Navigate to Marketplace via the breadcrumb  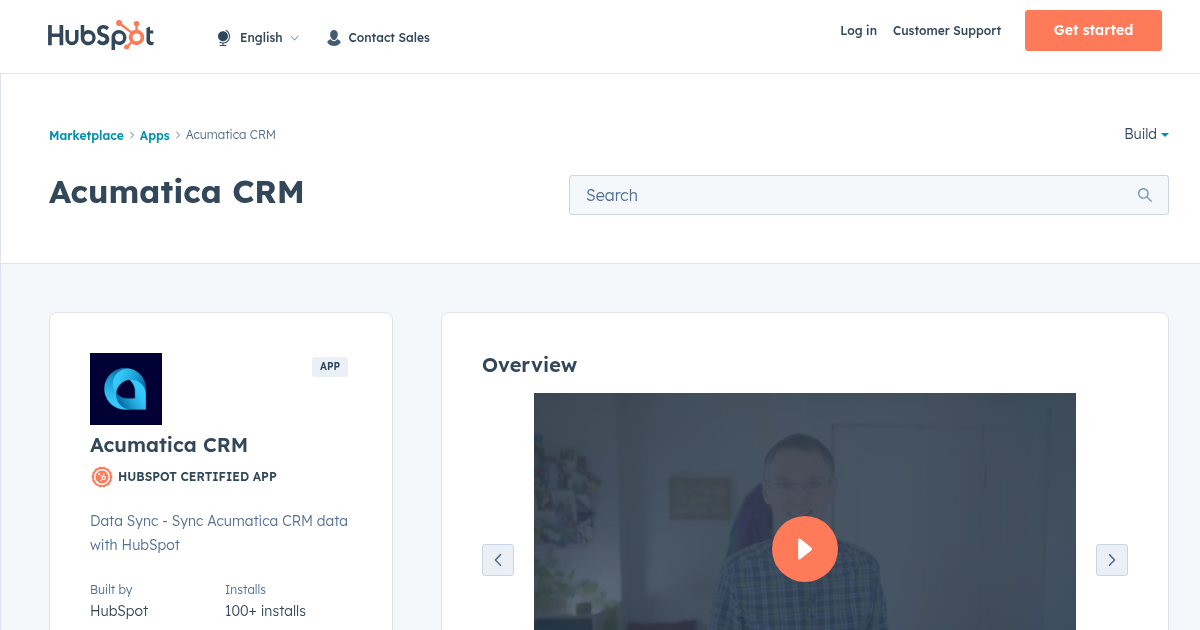[x=86, y=135]
